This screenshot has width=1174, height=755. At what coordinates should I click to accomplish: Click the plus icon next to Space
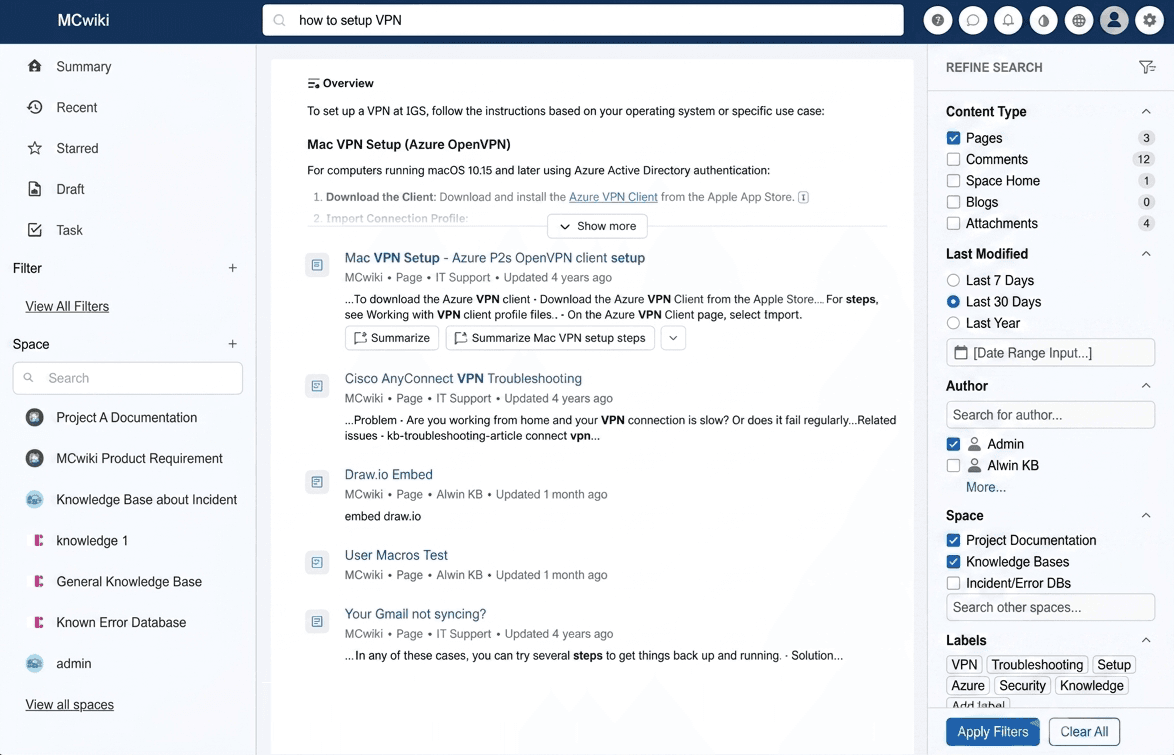pos(233,344)
